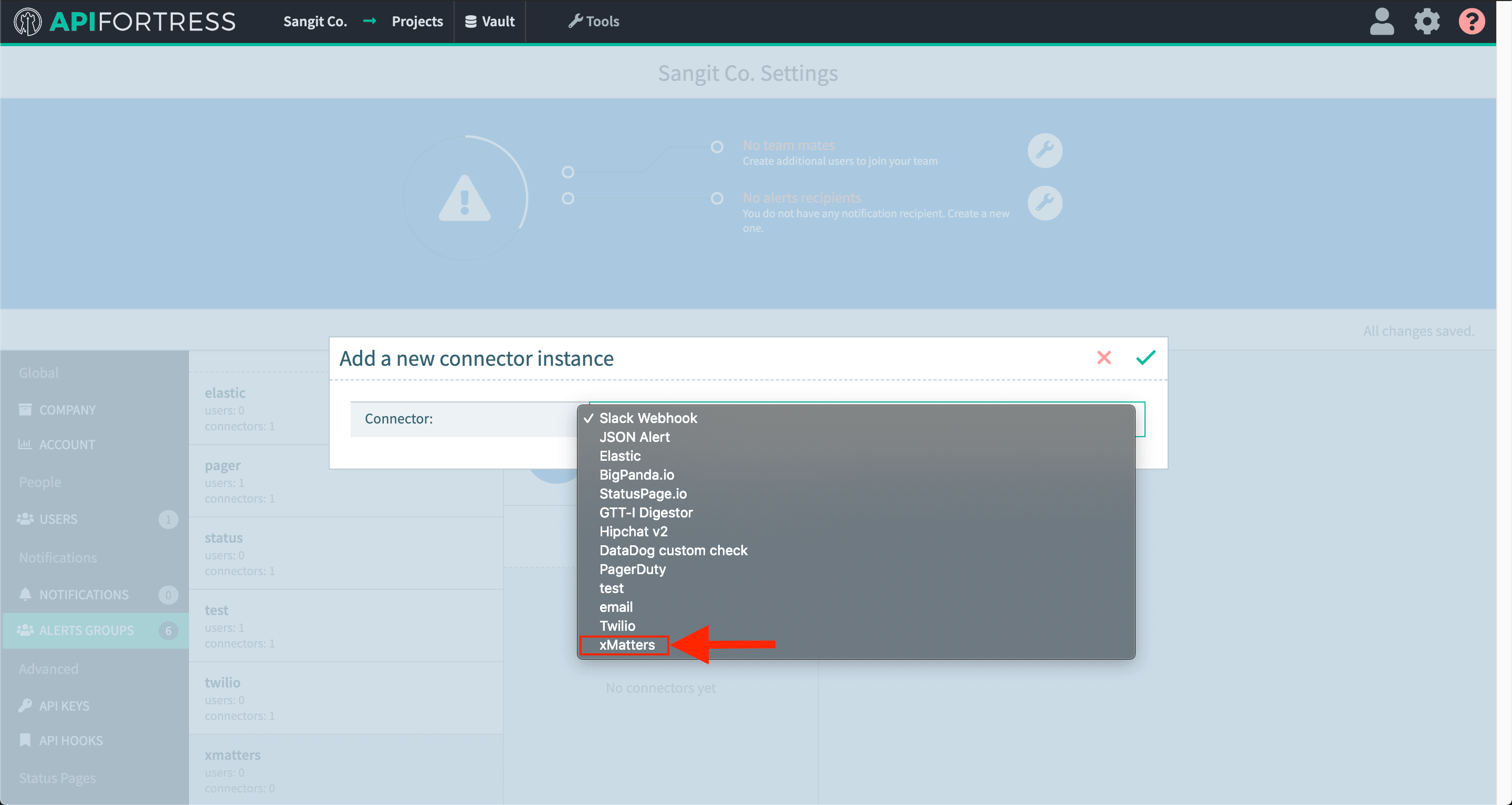Go to Projects
This screenshot has width=1512, height=805.
417,22
